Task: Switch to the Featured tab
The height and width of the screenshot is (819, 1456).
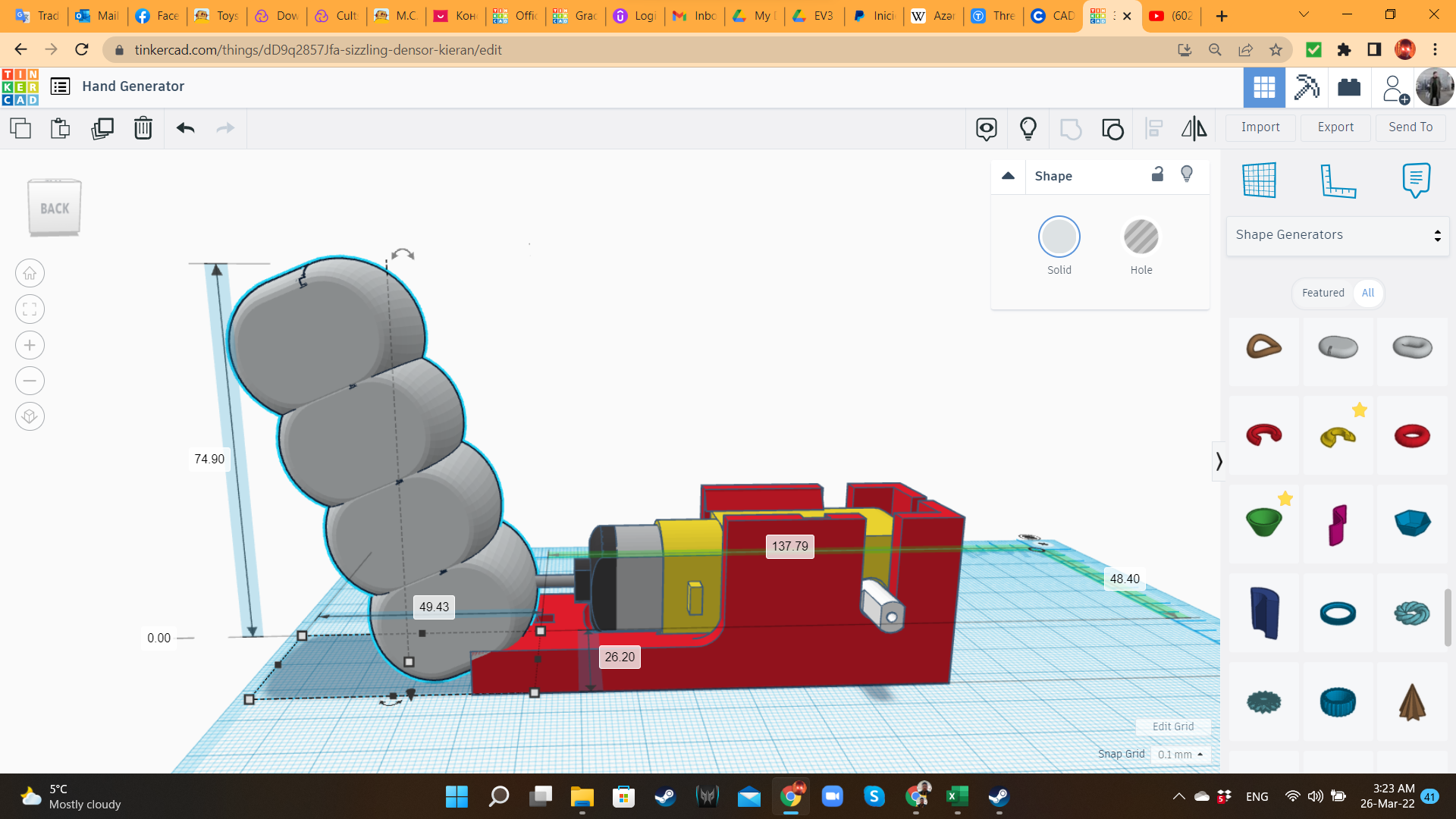Action: pos(1323,293)
